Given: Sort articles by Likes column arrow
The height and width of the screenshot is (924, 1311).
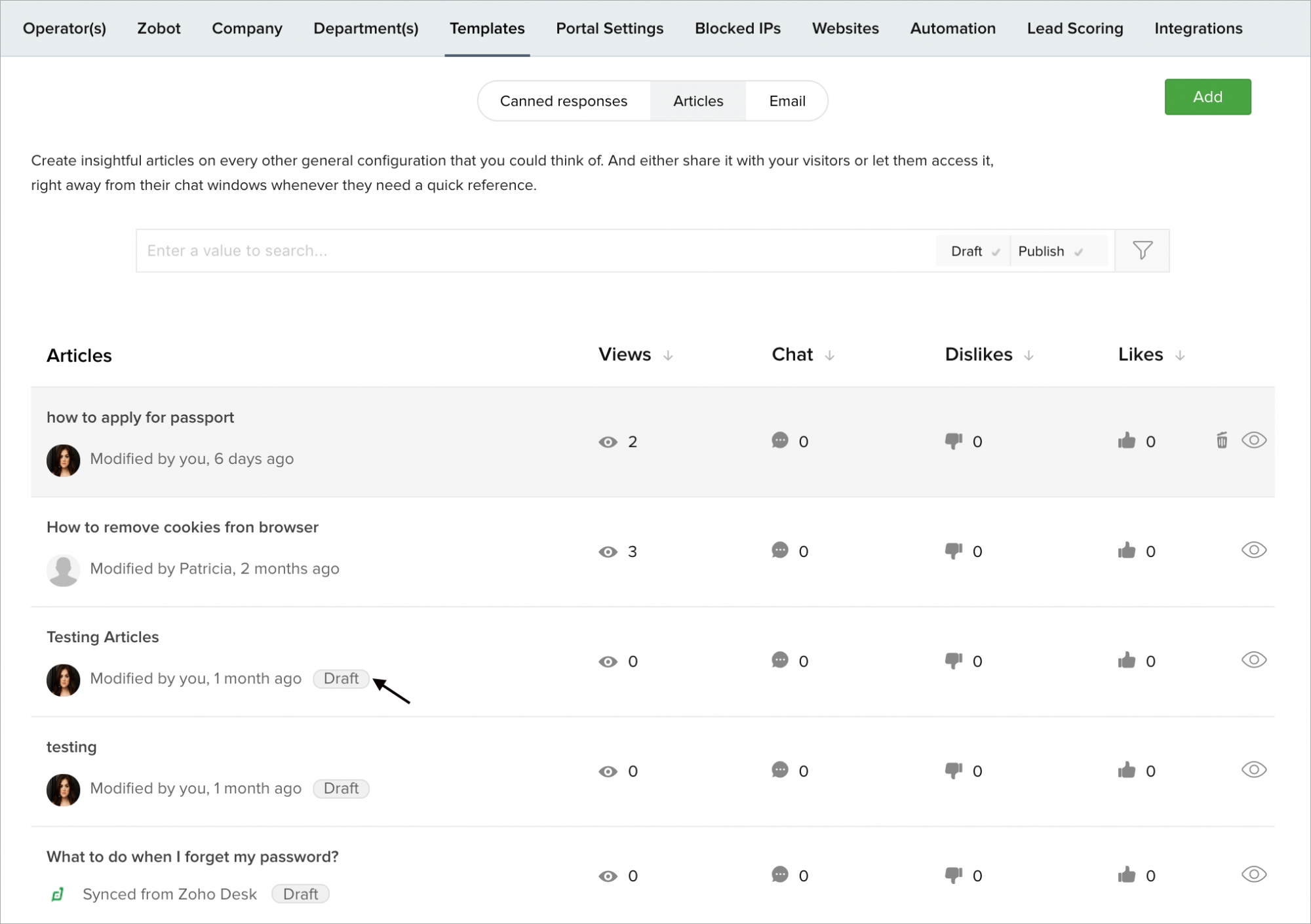Looking at the screenshot, I should [1180, 355].
